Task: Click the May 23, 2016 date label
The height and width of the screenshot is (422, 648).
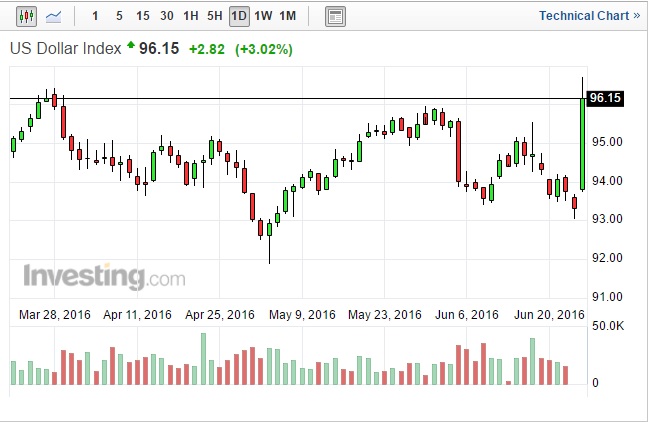Action: [x=385, y=315]
